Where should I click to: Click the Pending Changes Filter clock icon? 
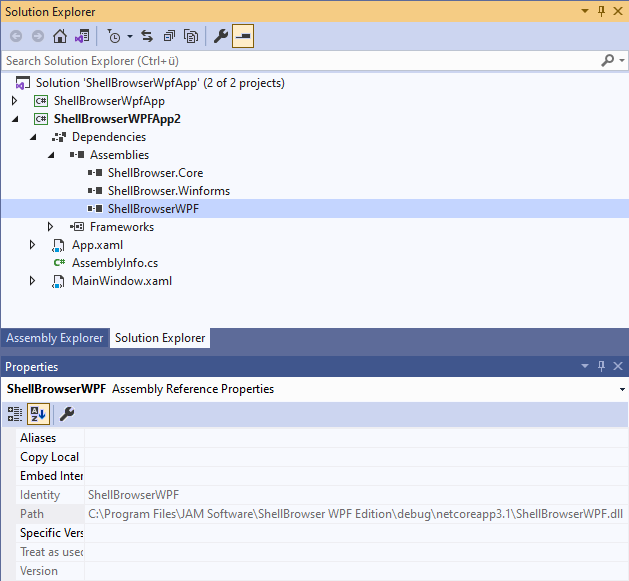(x=114, y=37)
